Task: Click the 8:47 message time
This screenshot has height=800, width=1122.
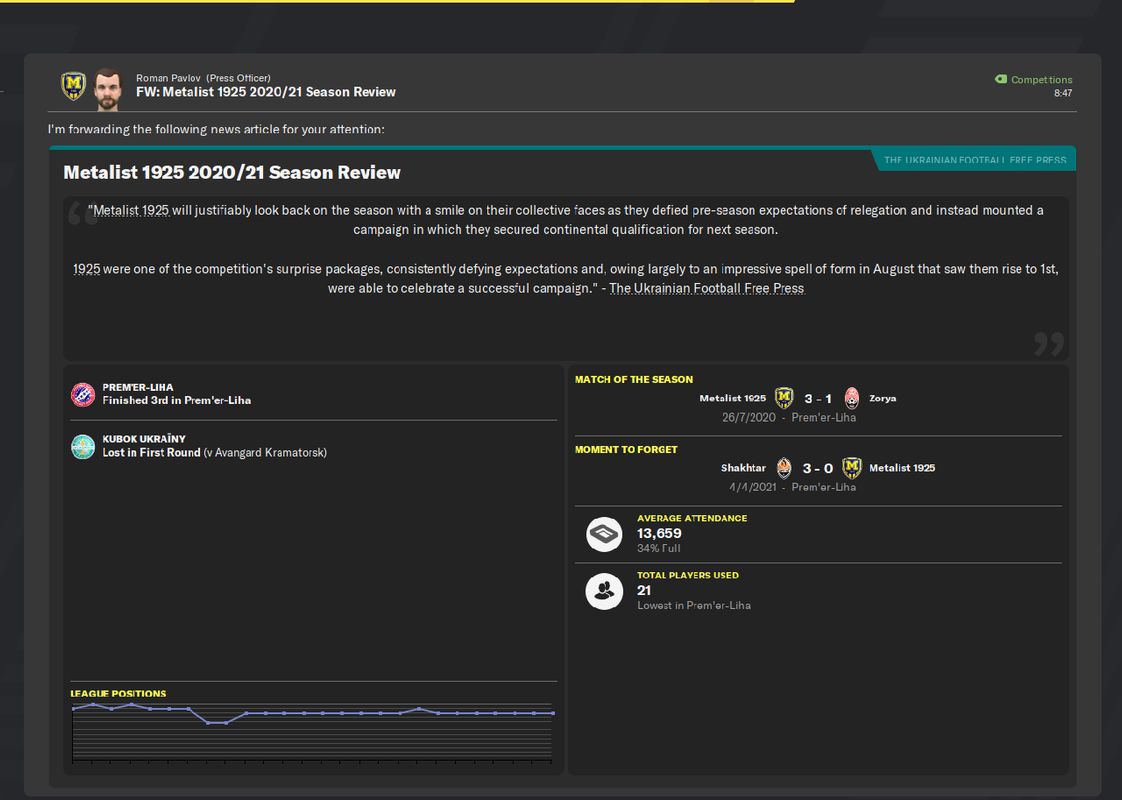Action: (1063, 93)
